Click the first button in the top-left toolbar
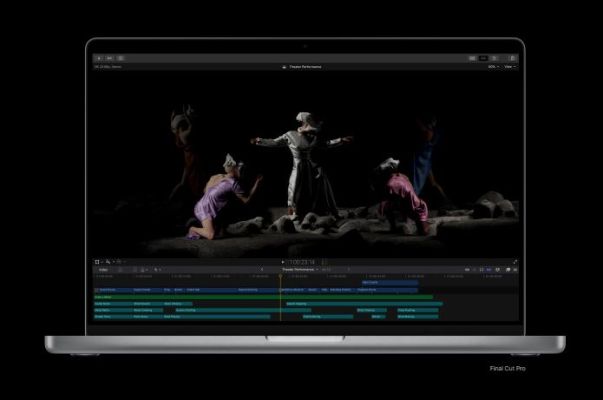Screen dimensions: 603x400 click(99, 58)
